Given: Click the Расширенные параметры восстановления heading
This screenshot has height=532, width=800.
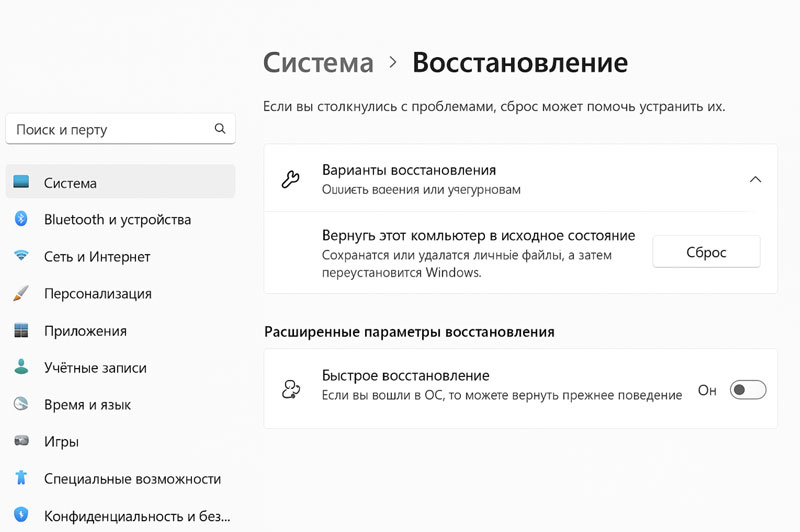Looking at the screenshot, I should point(409,332).
